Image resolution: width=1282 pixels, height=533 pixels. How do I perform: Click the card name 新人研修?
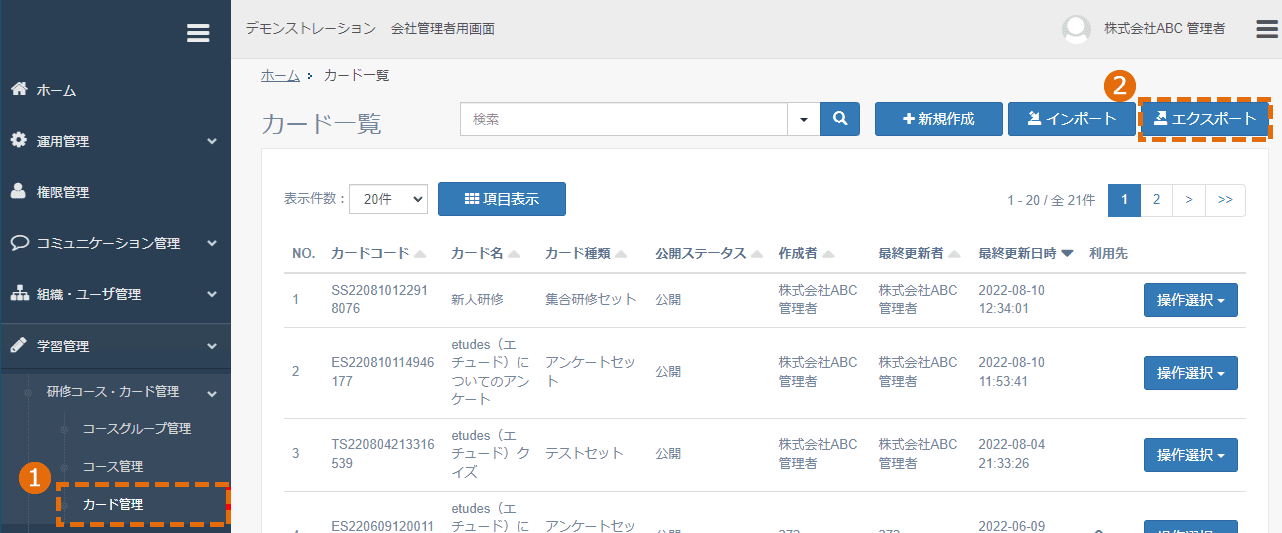tap(477, 300)
